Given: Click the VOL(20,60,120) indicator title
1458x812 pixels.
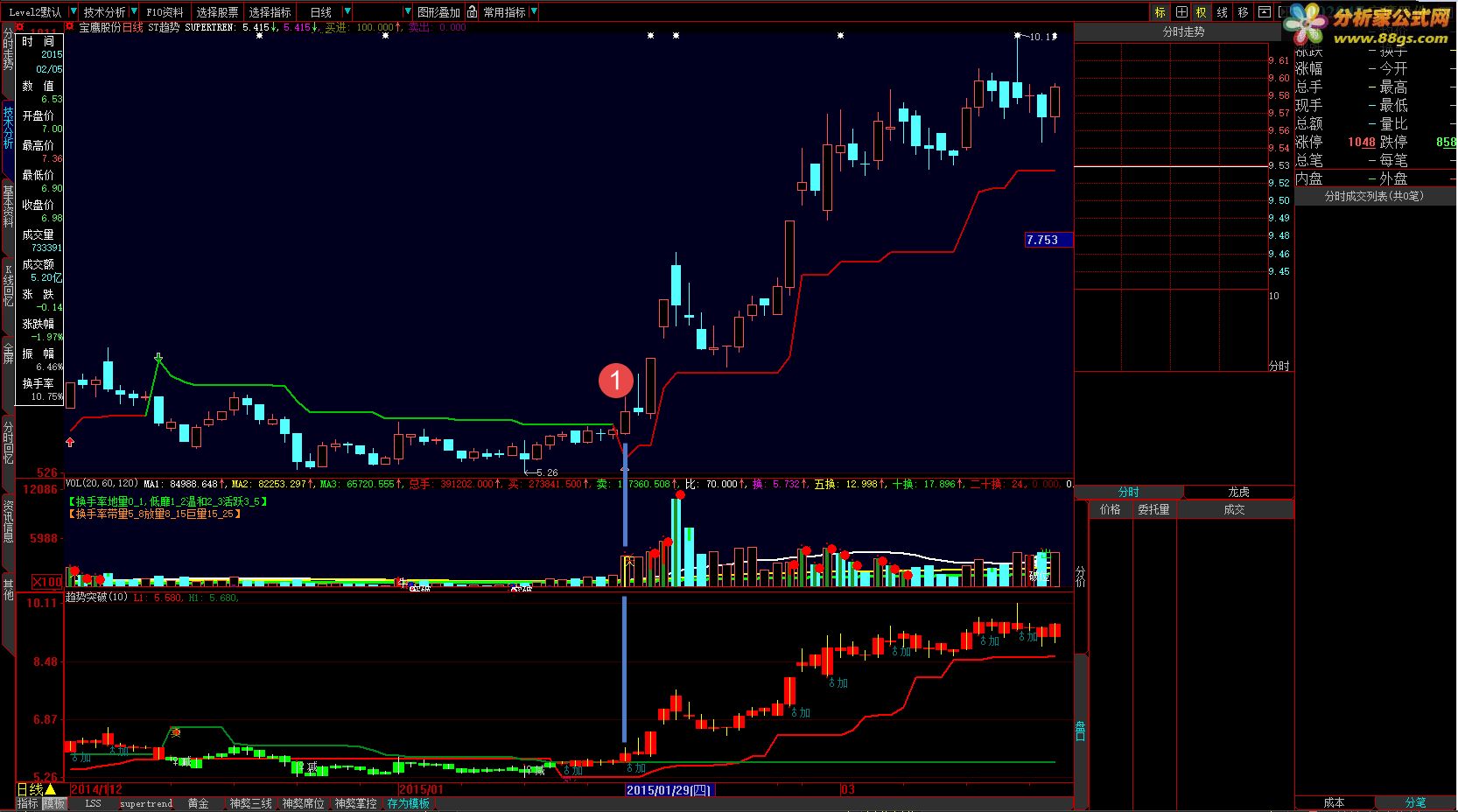Looking at the screenshot, I should click(102, 484).
